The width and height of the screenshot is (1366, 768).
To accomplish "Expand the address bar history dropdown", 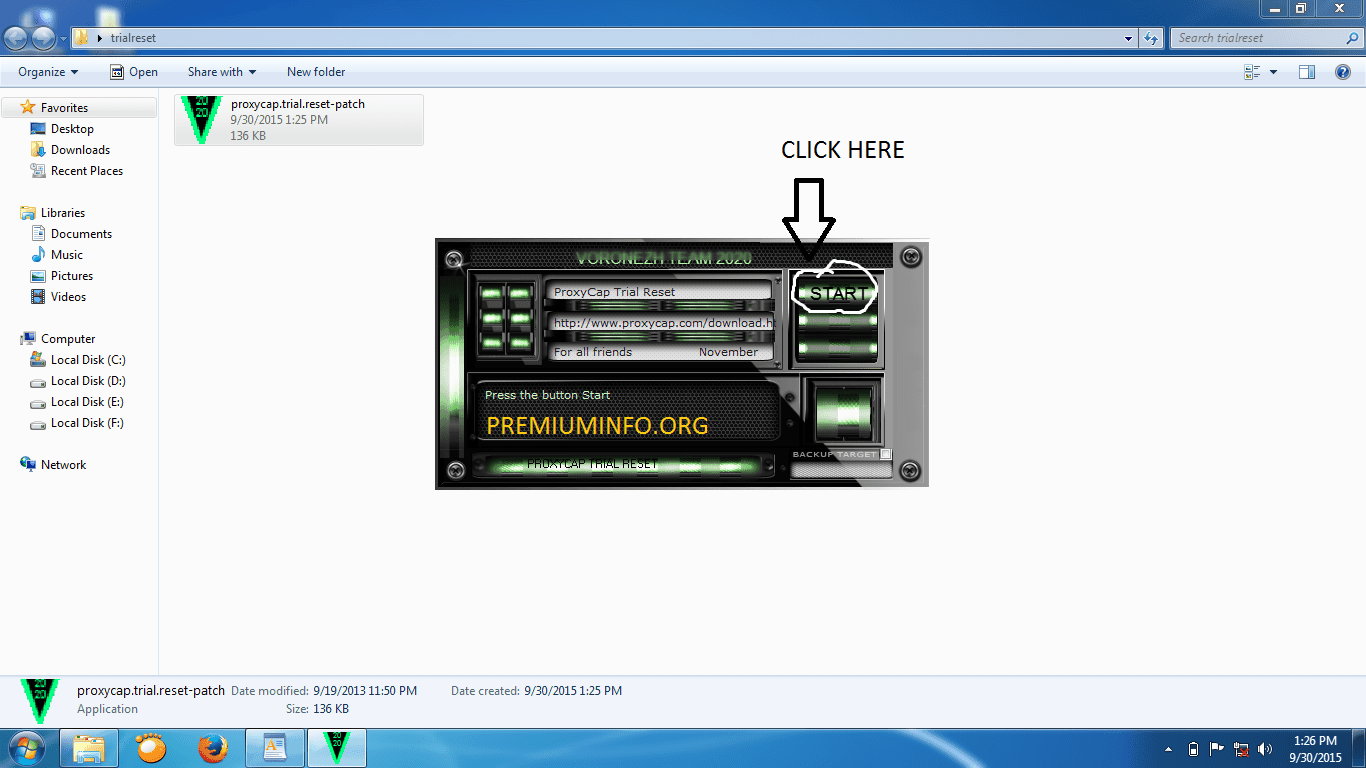I will (1128, 38).
